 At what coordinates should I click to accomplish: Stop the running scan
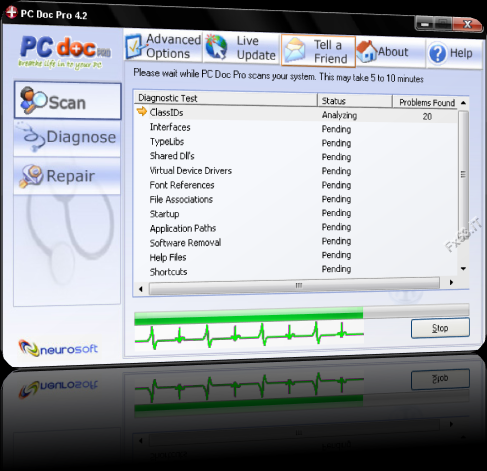pos(440,328)
